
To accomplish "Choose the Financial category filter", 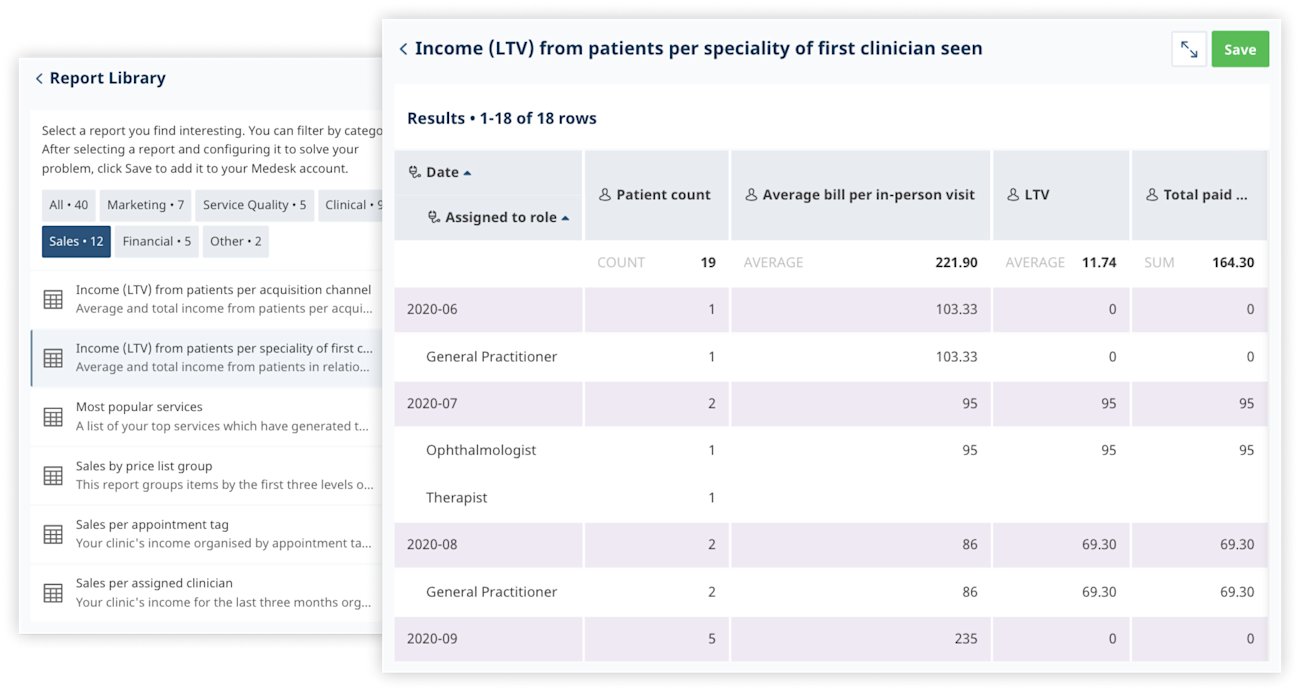I will 156,241.
